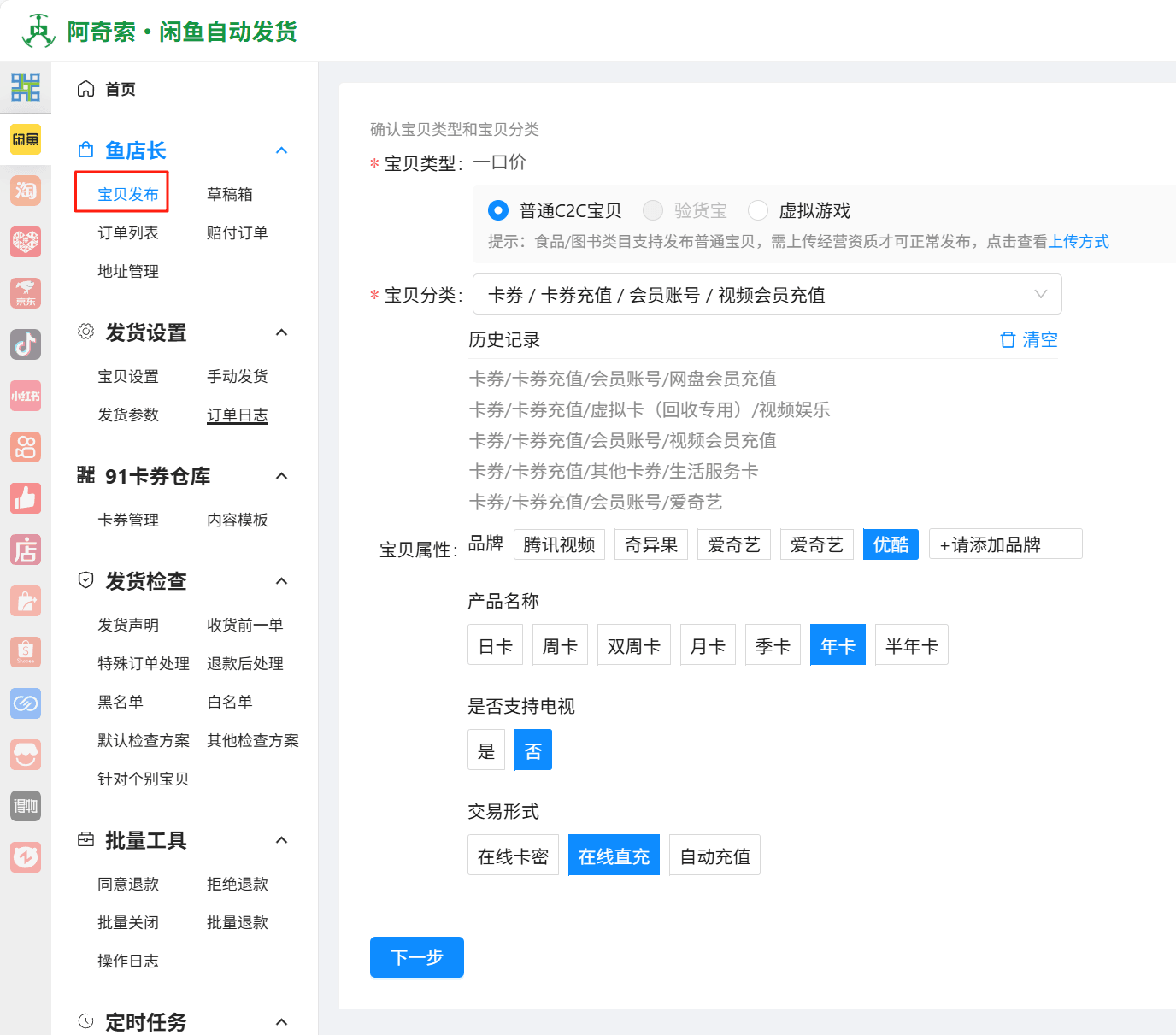Select the bear-face platform icon at sidebar bottom
This screenshot has height=1035, width=1176.
coord(26,857)
